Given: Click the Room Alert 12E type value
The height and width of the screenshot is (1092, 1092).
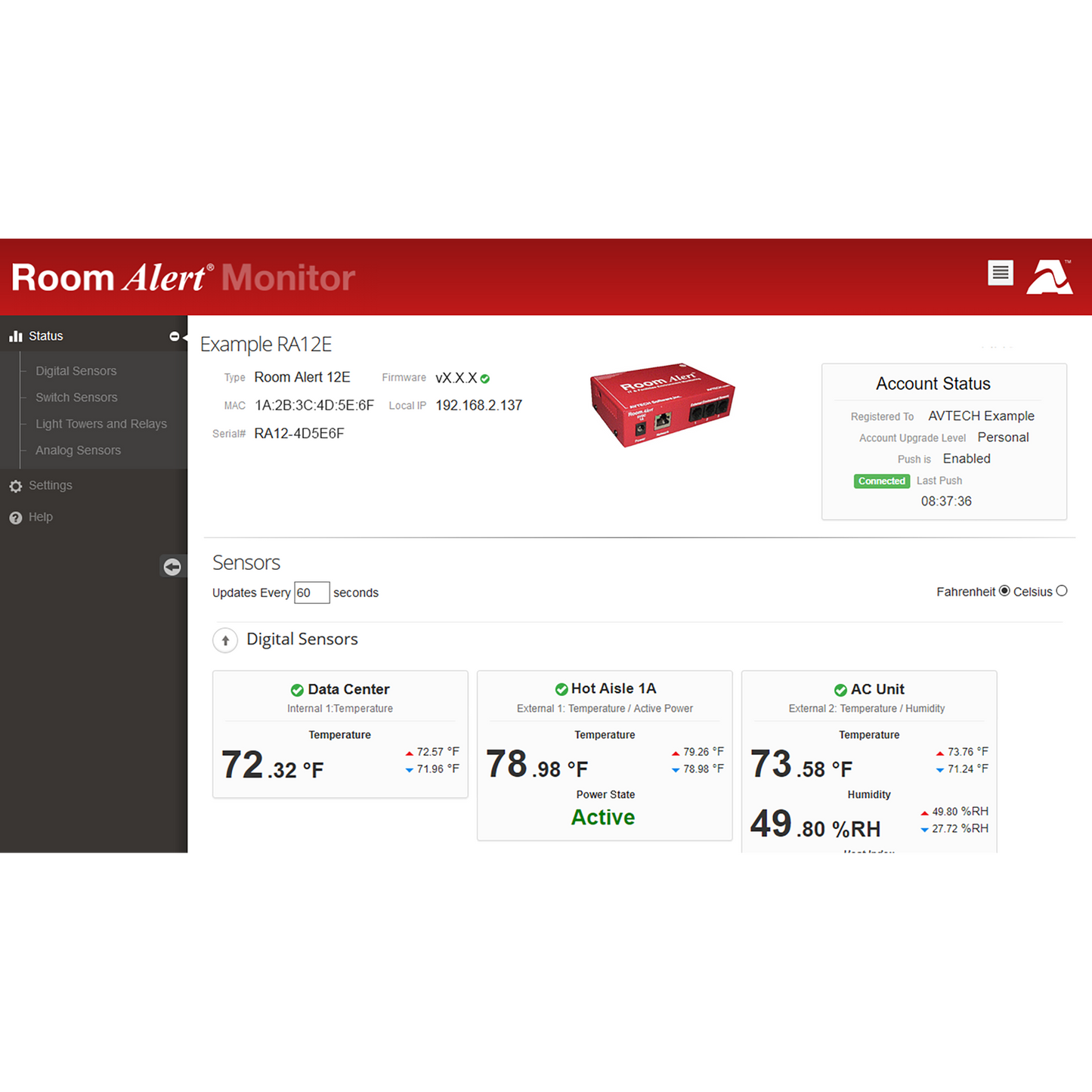Looking at the screenshot, I should click(x=302, y=377).
